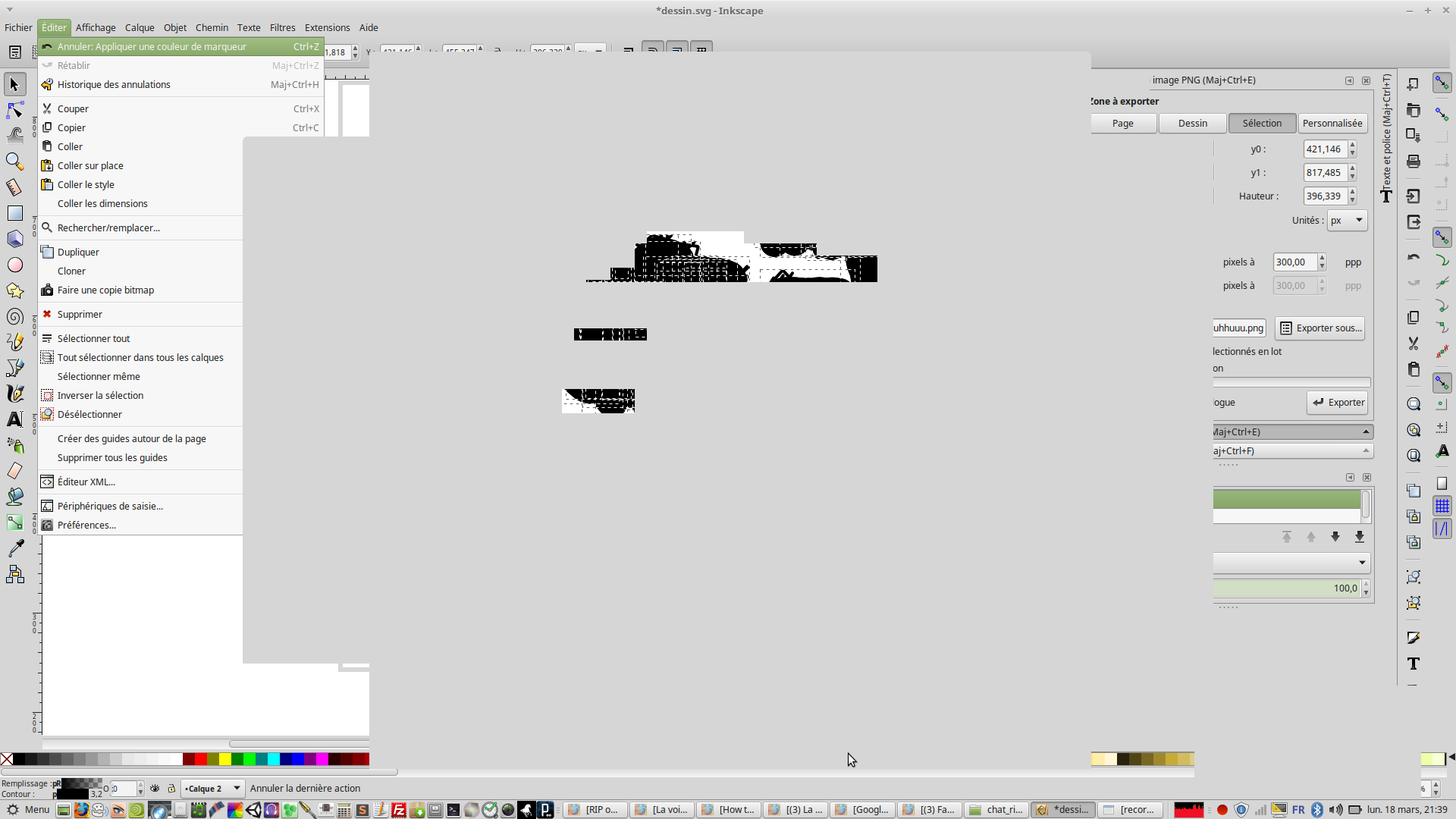The image size is (1456, 819).
Task: Pick the yellow palette swatch
Action: (x=225, y=759)
